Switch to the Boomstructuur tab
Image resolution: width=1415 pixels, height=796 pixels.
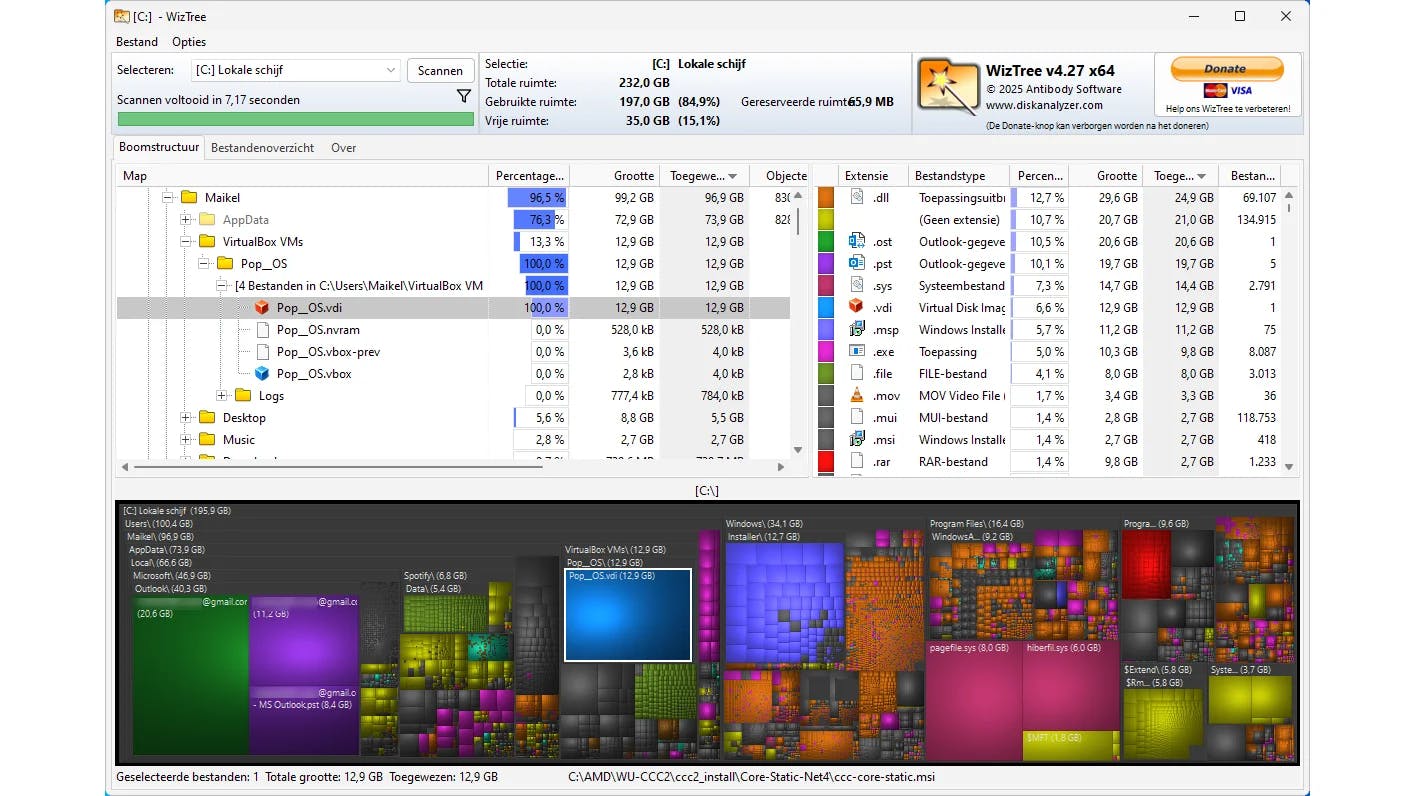point(159,147)
